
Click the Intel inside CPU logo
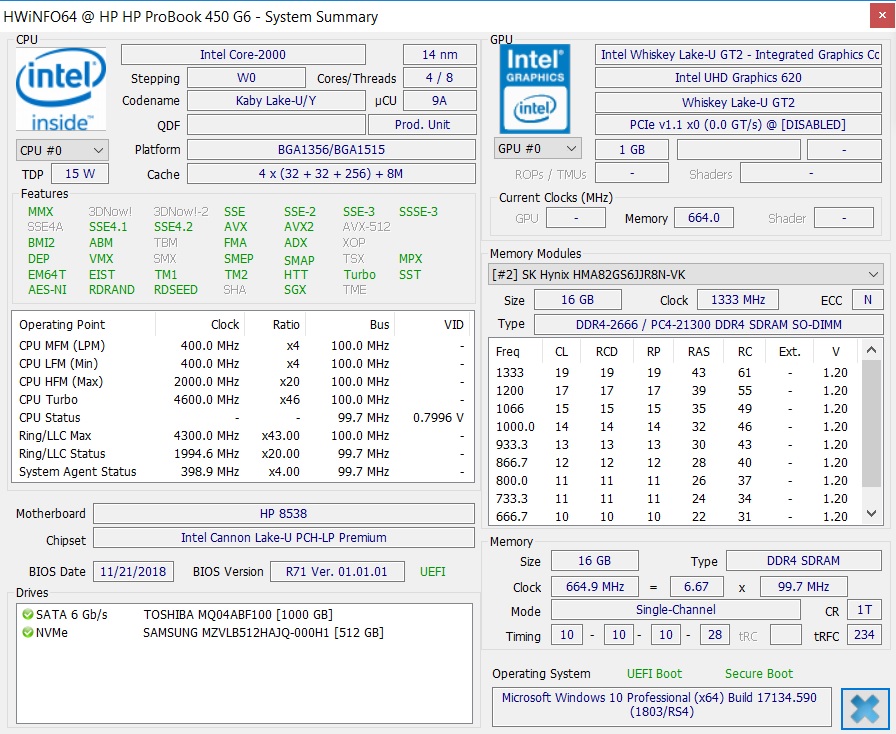(x=61, y=90)
